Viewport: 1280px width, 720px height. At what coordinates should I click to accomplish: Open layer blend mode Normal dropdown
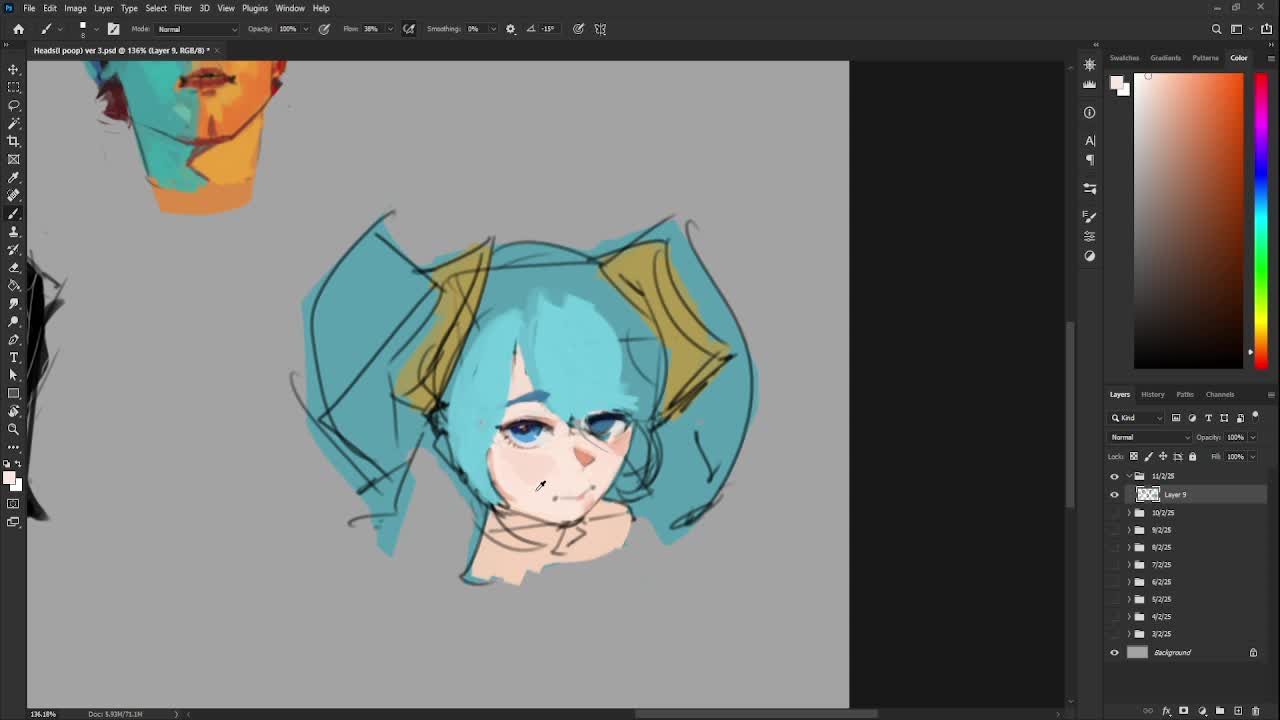coord(1151,437)
